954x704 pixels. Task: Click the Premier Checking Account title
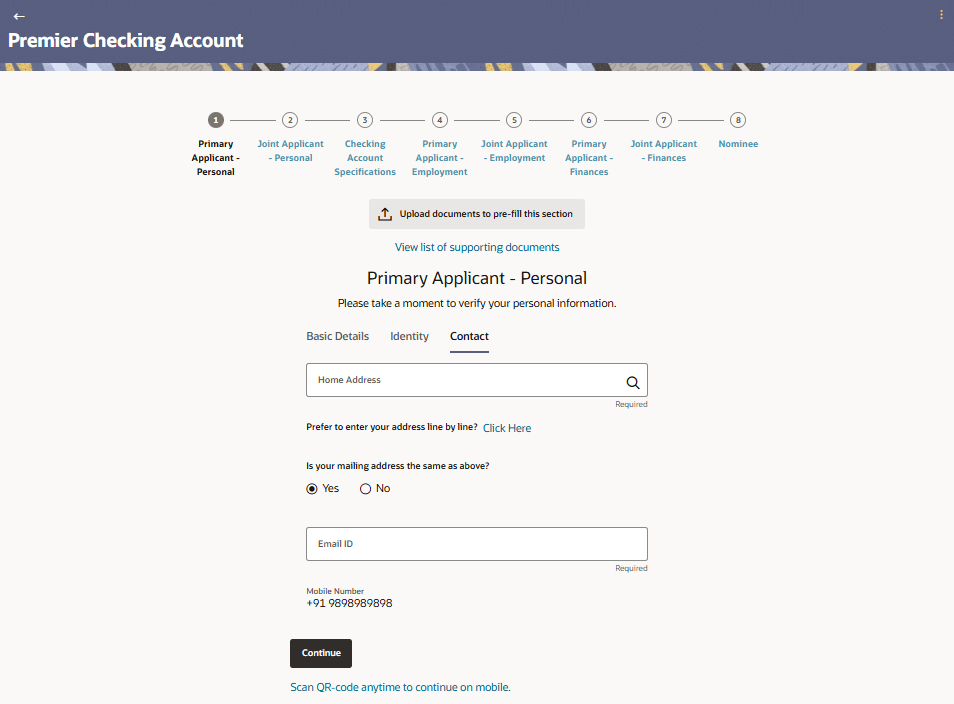click(x=125, y=40)
